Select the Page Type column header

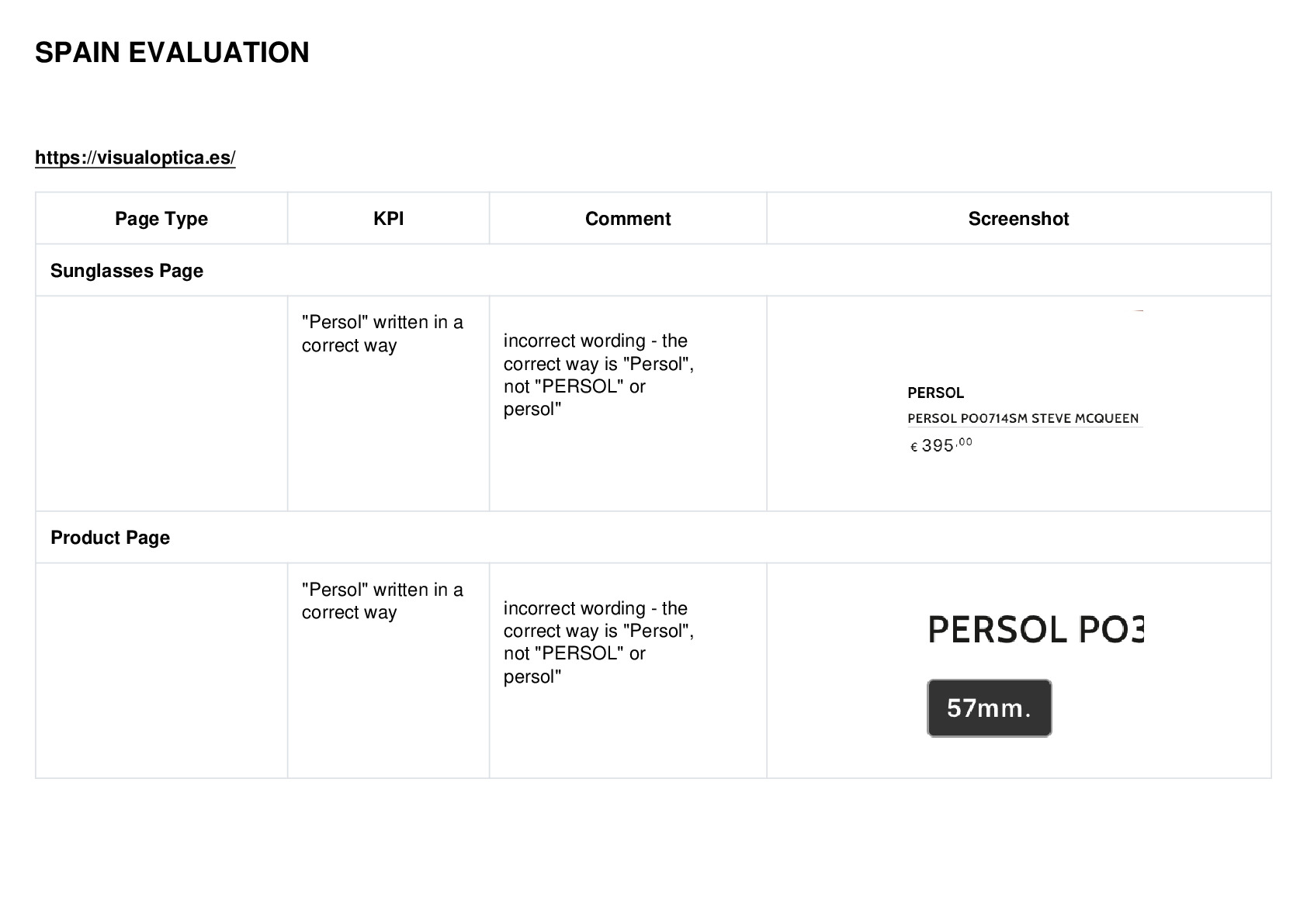pyautogui.click(x=161, y=219)
